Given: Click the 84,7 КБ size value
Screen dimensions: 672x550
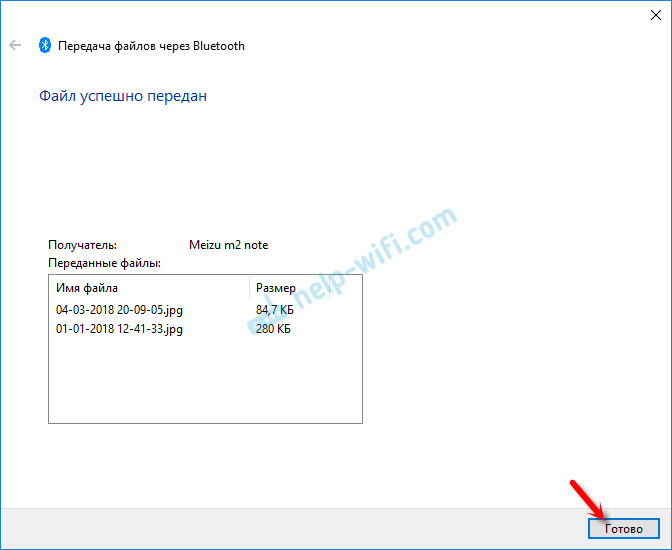Looking at the screenshot, I should (275, 310).
